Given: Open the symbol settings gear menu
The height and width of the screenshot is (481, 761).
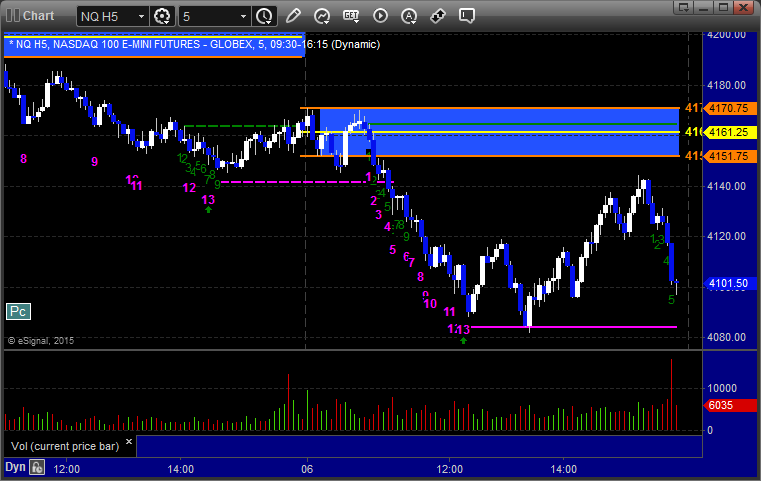Looking at the screenshot, I should point(162,16).
